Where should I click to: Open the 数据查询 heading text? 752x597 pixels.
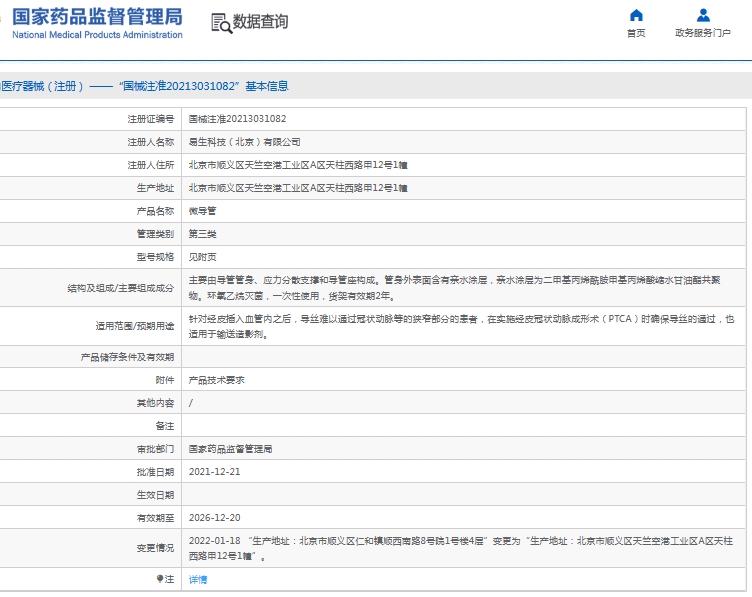(x=261, y=22)
